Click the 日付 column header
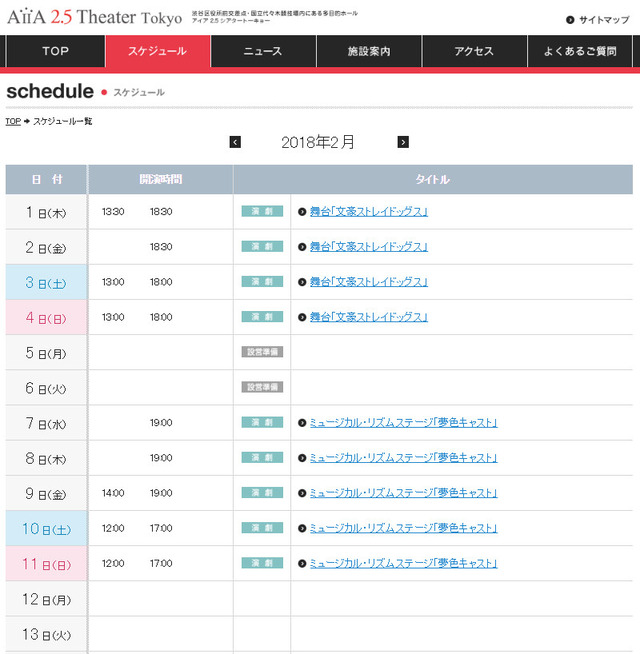This screenshot has width=640, height=654. [46, 179]
